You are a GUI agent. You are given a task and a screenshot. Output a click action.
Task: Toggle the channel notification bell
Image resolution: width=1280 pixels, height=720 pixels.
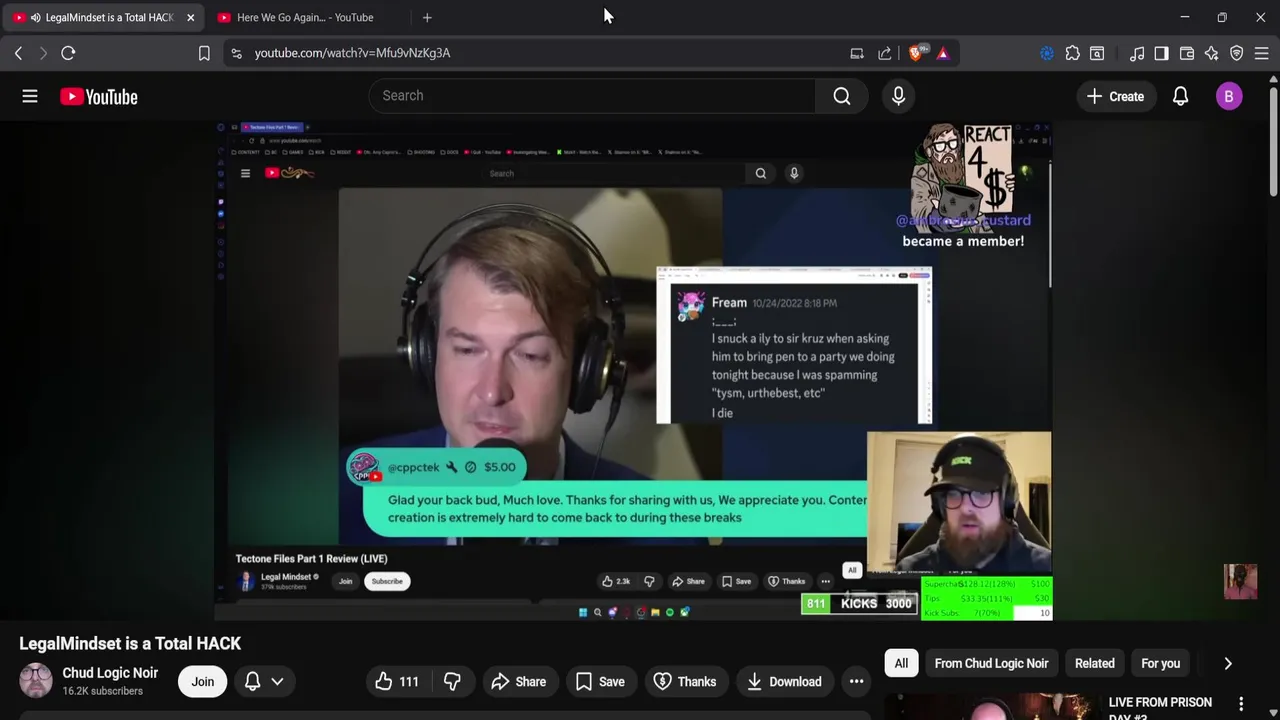coord(253,681)
